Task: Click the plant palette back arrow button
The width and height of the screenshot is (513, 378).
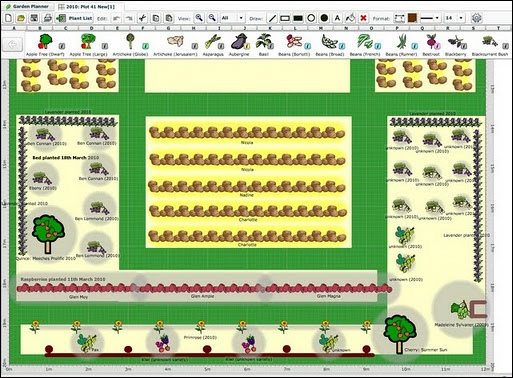Action: (x=13, y=44)
